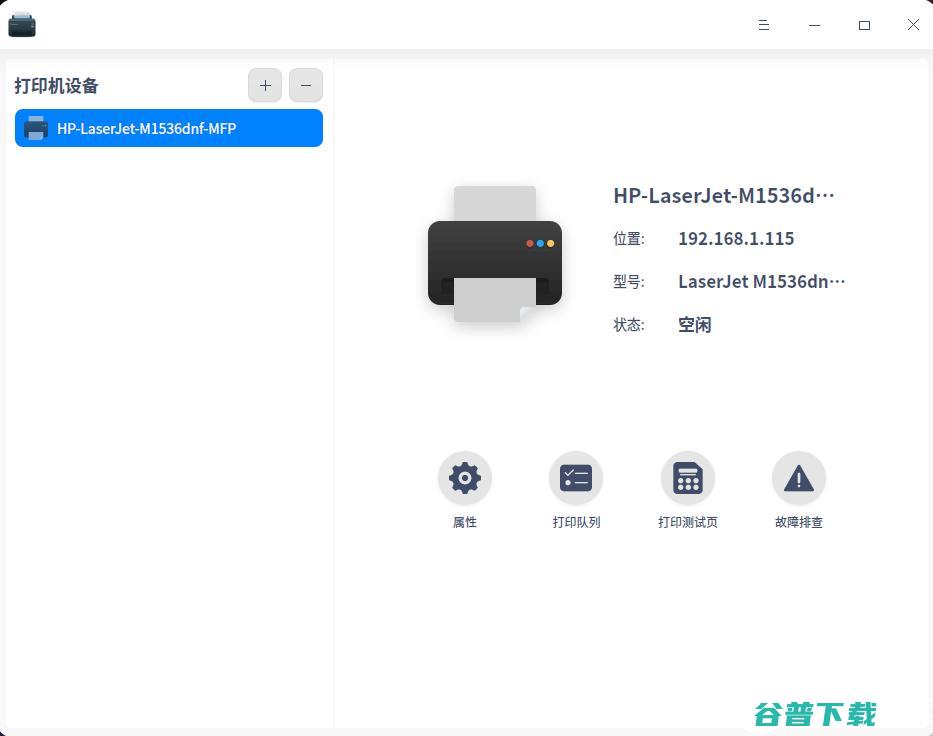Viewport: 933px width, 736px height.
Task: Click the printer app icon in title bar
Action: click(22, 24)
